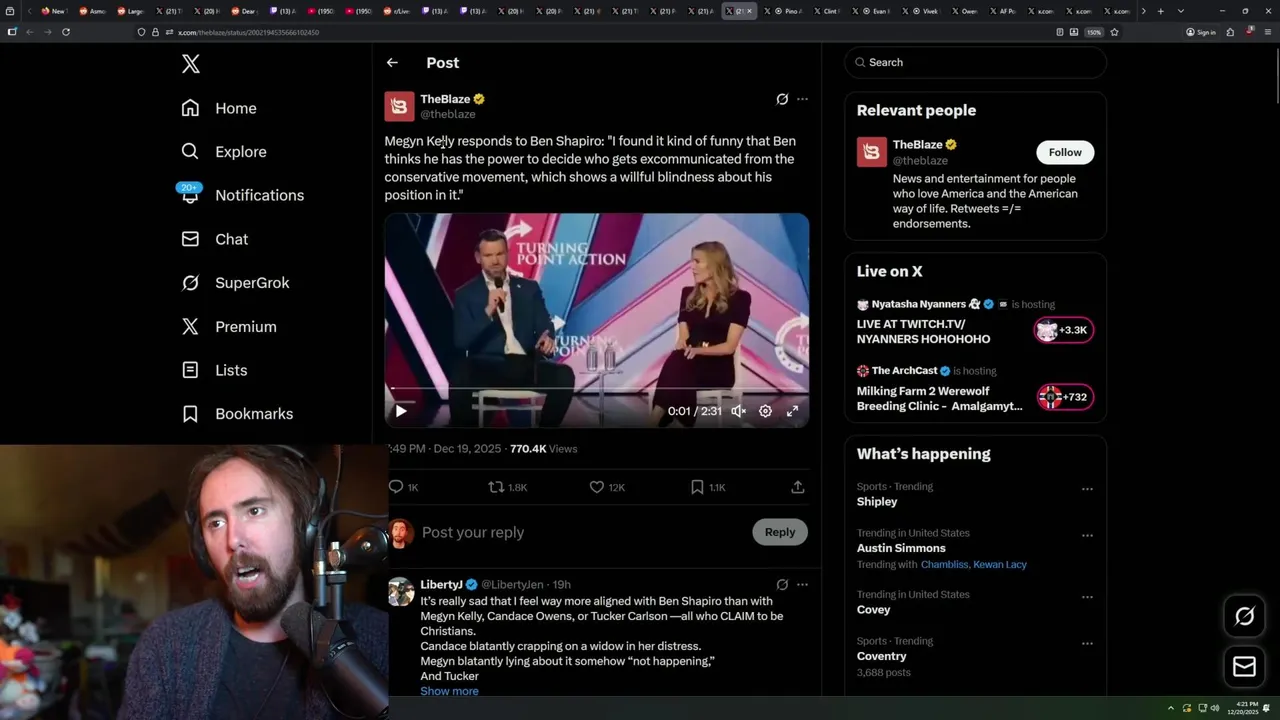The width and height of the screenshot is (1280, 720).
Task: Click Sign in on the browser toolbar
Action: click(1201, 32)
